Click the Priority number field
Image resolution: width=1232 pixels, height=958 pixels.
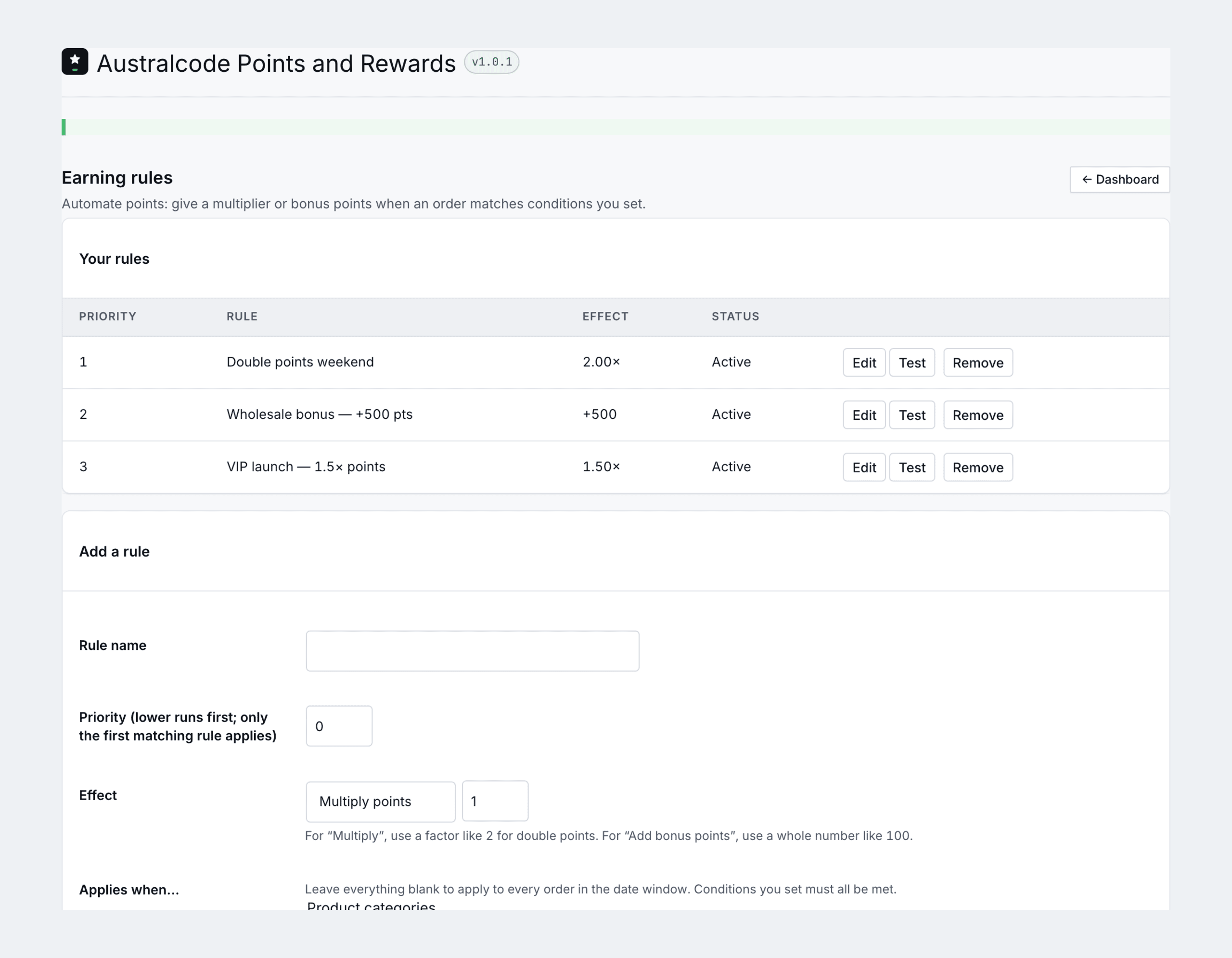pyautogui.click(x=338, y=726)
